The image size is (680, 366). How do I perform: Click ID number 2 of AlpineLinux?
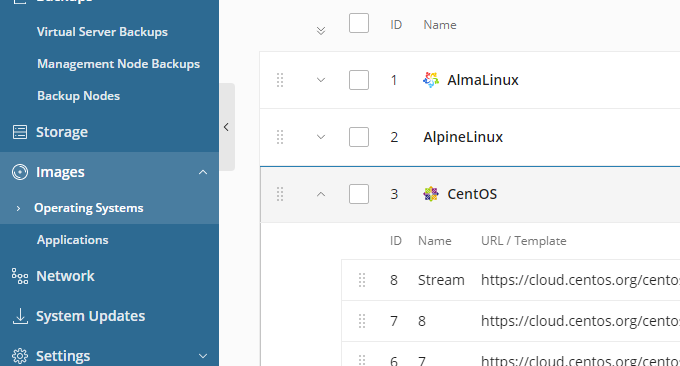(x=394, y=137)
